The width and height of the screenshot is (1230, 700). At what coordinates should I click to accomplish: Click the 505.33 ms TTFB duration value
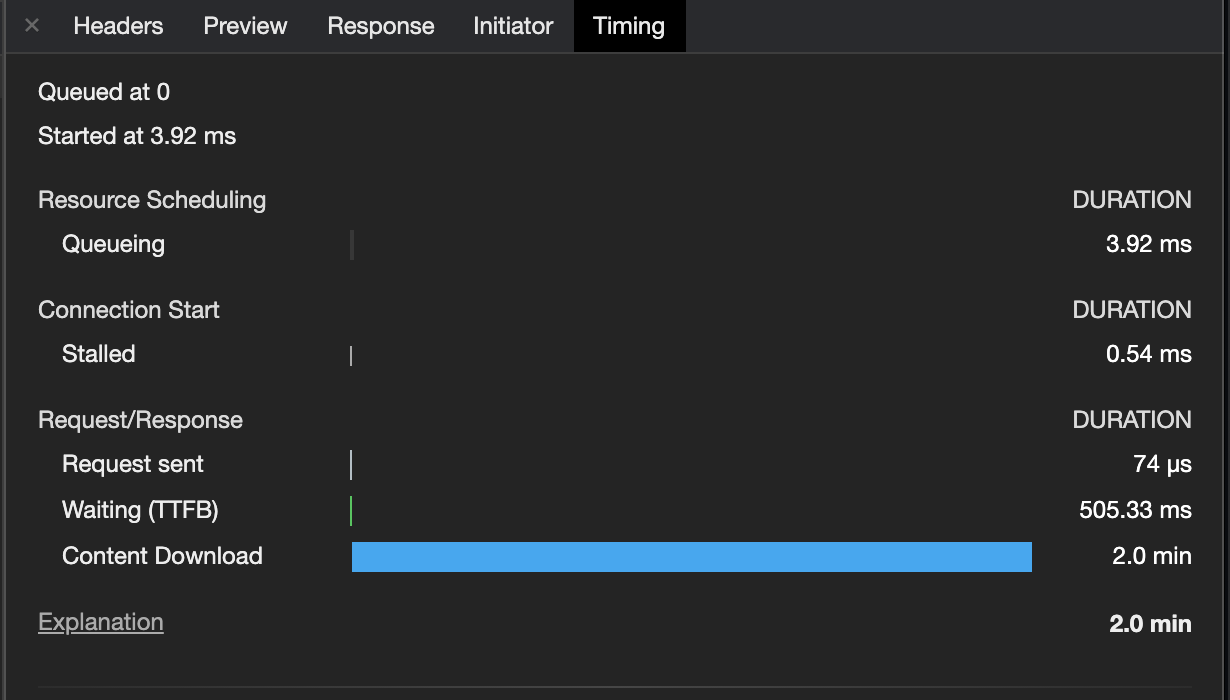coord(1134,510)
